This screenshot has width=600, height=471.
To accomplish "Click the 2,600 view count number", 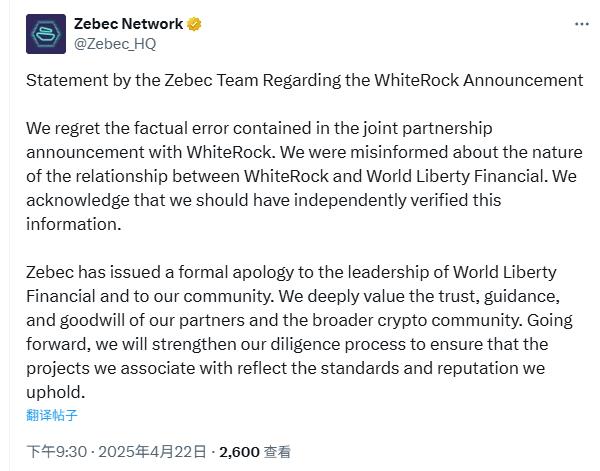I will click(240, 452).
